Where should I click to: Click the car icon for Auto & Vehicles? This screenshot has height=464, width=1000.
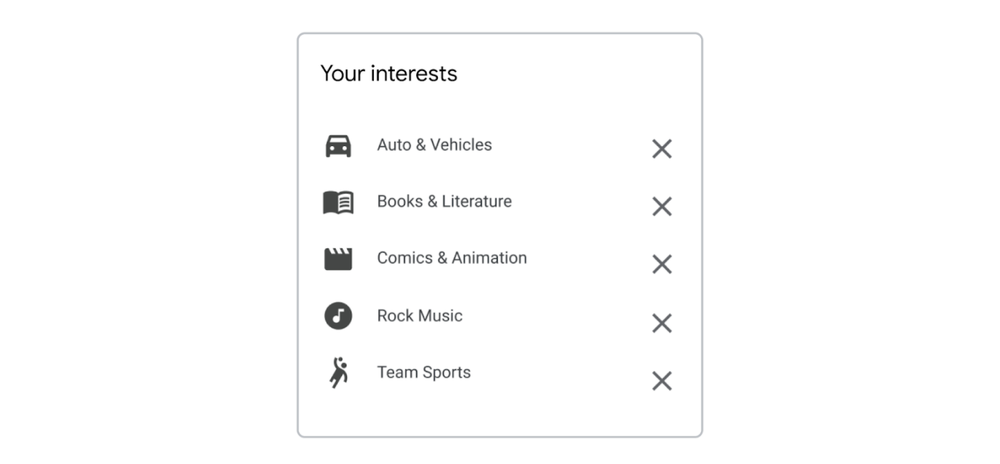coord(338,146)
